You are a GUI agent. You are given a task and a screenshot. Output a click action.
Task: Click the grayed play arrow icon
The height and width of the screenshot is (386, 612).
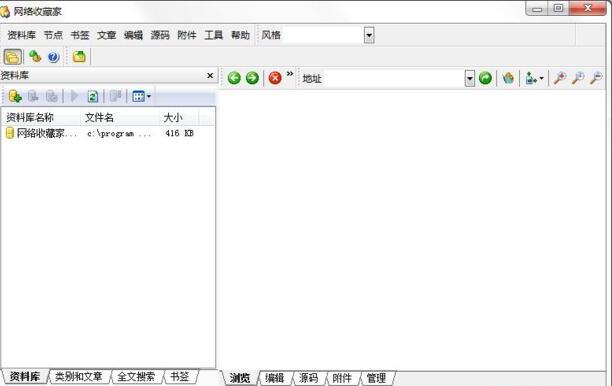pyautogui.click(x=74, y=96)
